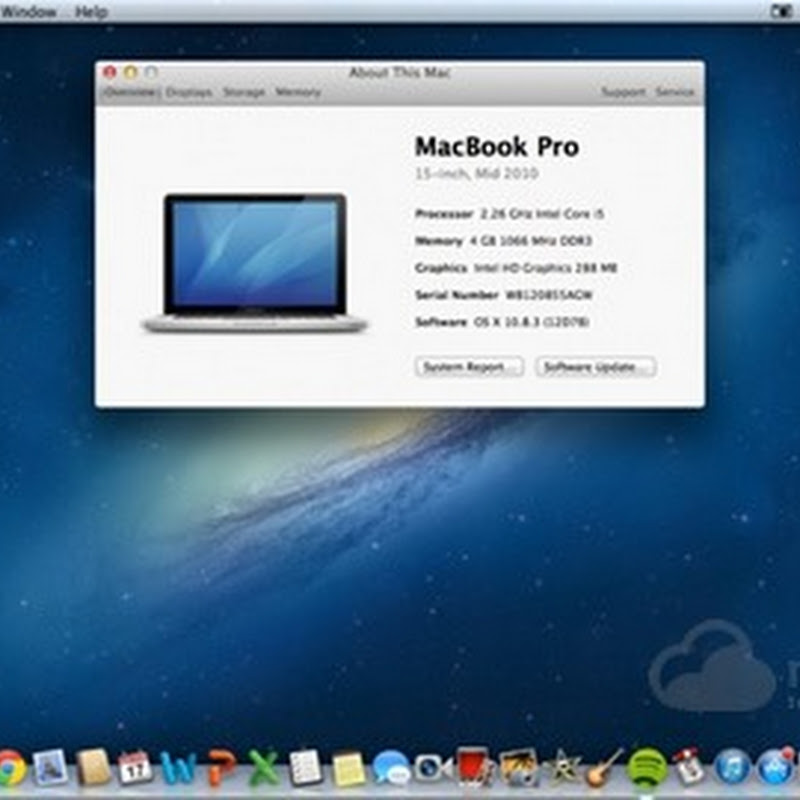Screen dimensions: 800x800
Task: Launch GarageBand guitar icon in dock
Action: pyautogui.click(x=604, y=767)
